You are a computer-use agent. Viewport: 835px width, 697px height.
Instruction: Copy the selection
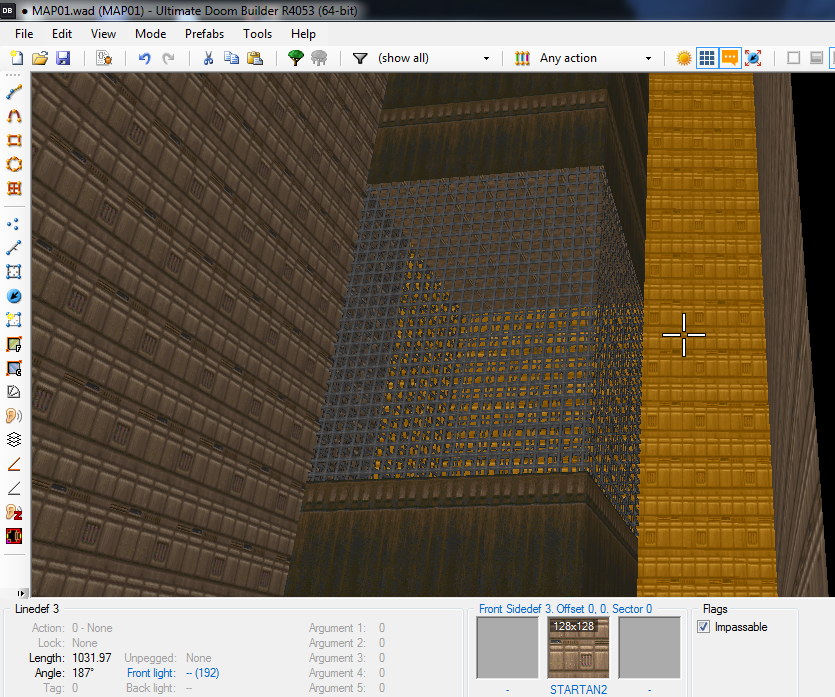pyautogui.click(x=231, y=58)
